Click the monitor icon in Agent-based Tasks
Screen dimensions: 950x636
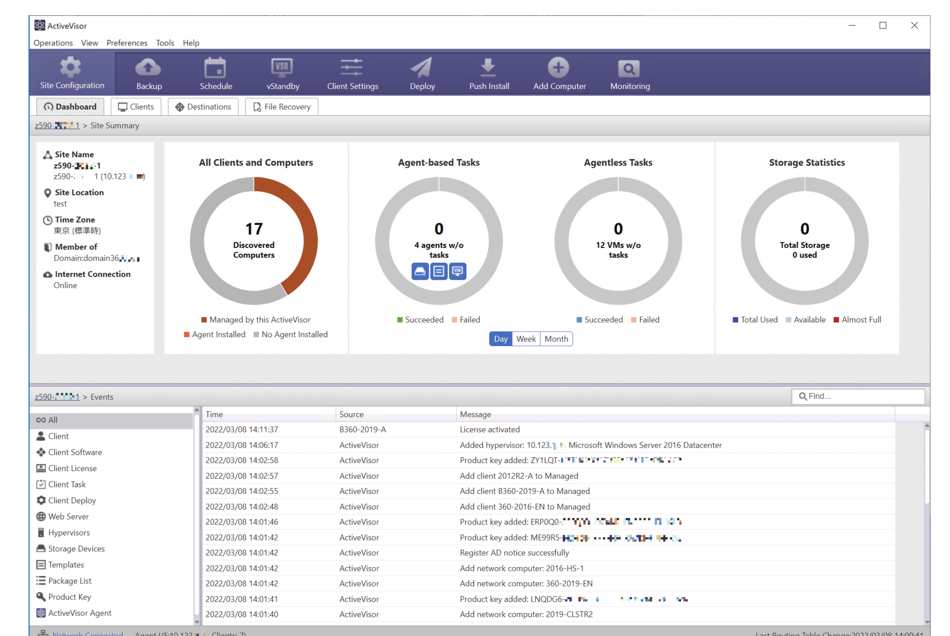coord(457,271)
